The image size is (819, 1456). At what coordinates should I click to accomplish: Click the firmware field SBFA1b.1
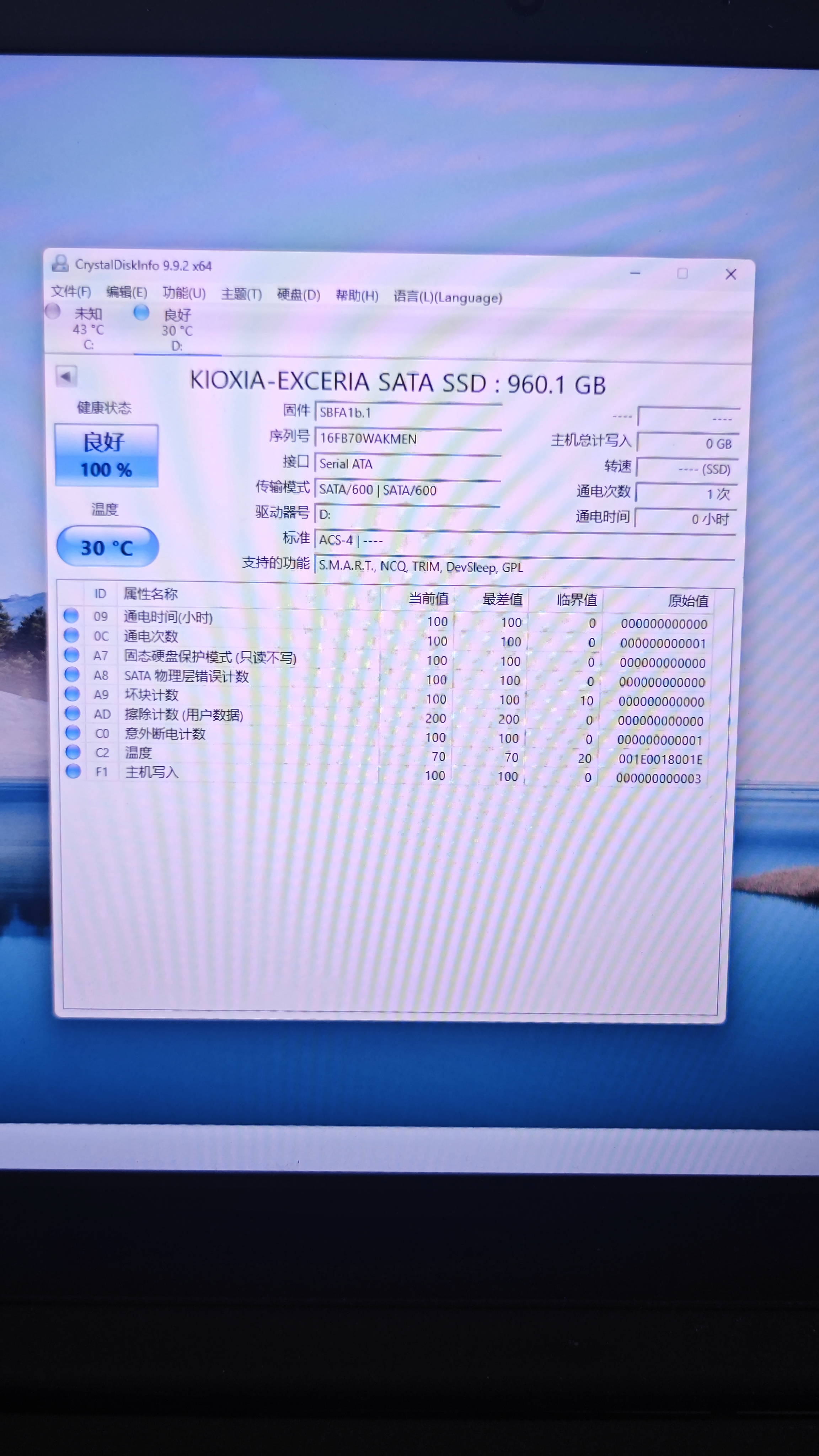[408, 413]
